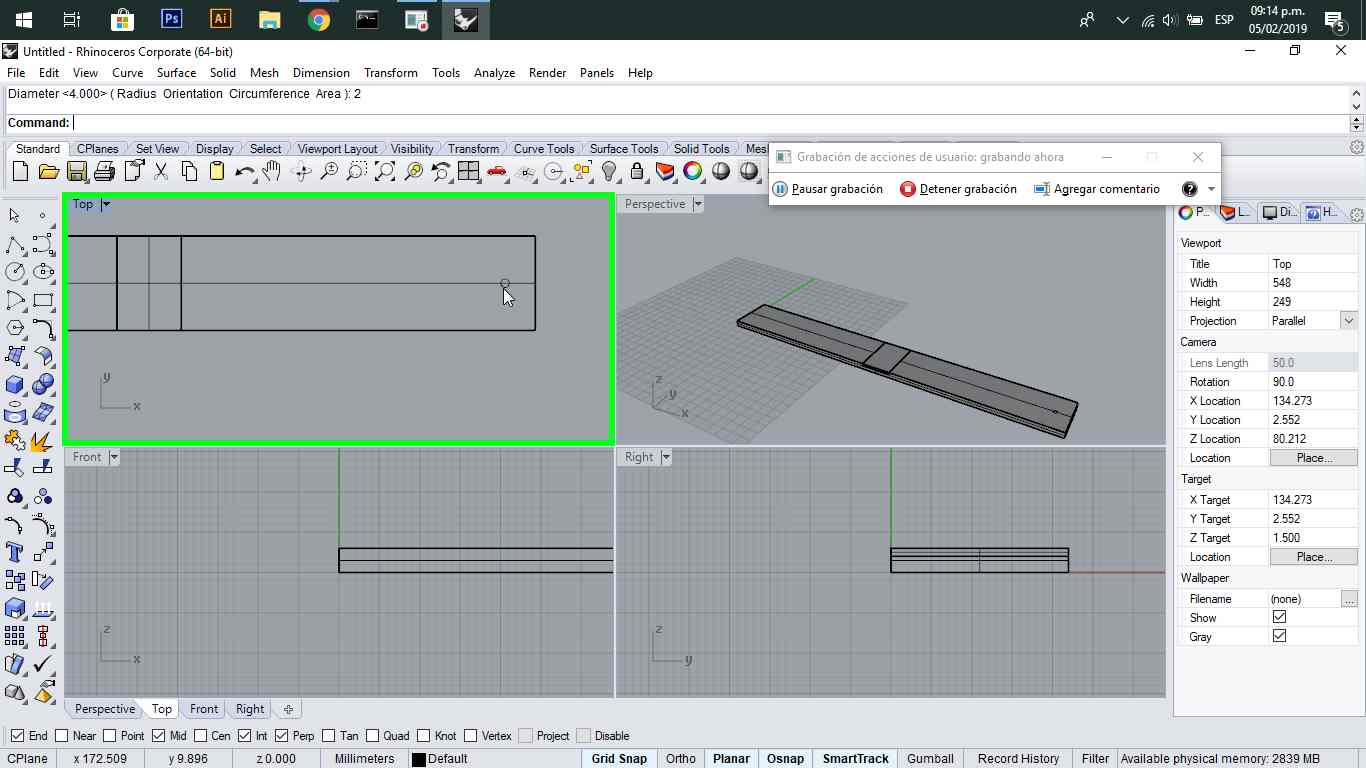Open the Perspective viewport dropdown arrow

698,204
